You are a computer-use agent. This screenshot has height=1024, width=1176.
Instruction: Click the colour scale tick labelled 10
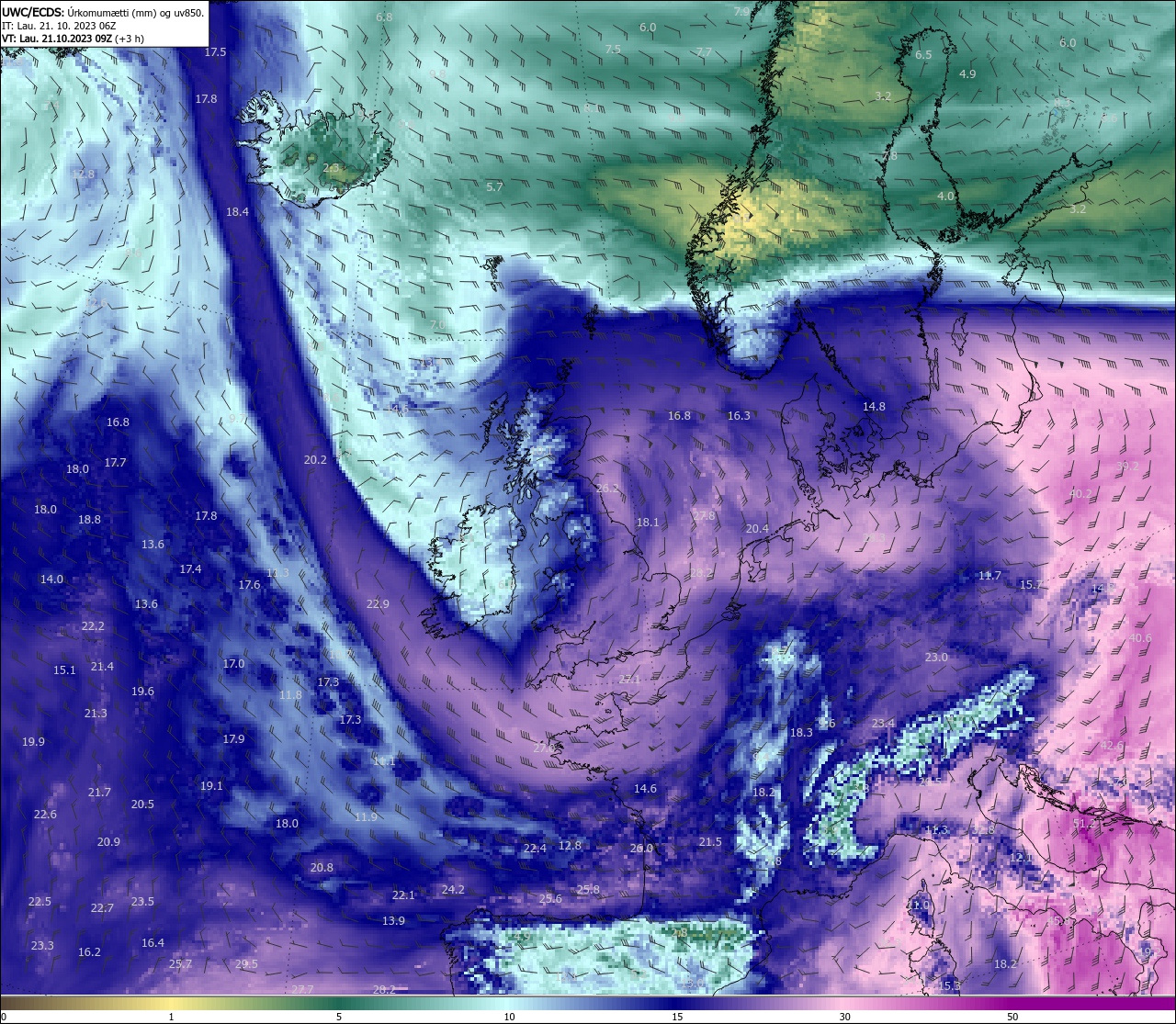pyautogui.click(x=508, y=1017)
